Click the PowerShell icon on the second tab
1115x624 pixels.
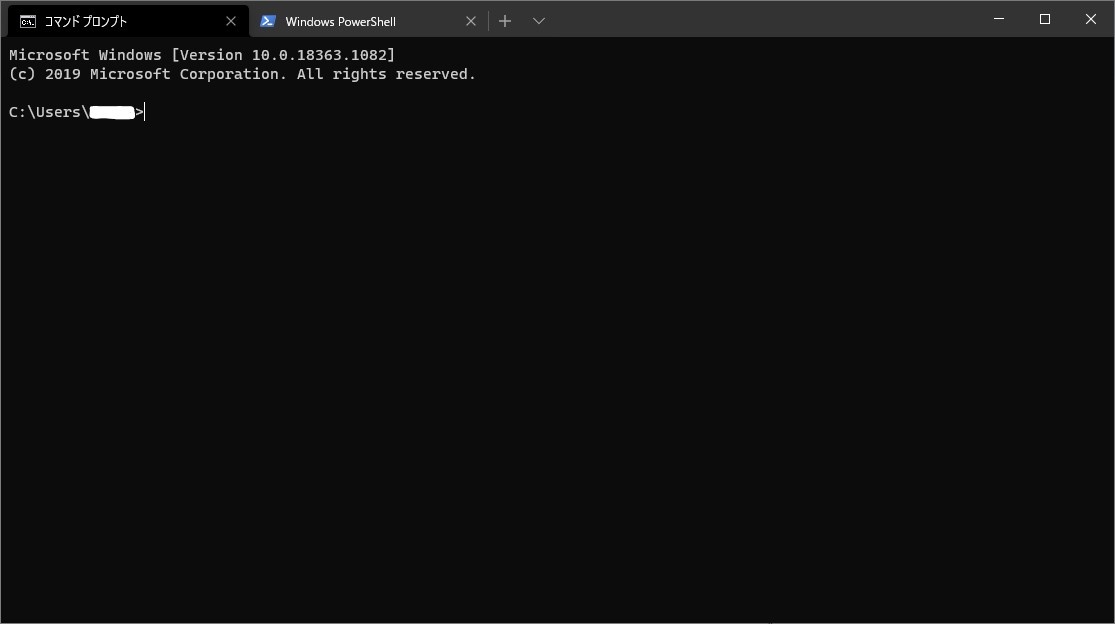(x=268, y=20)
